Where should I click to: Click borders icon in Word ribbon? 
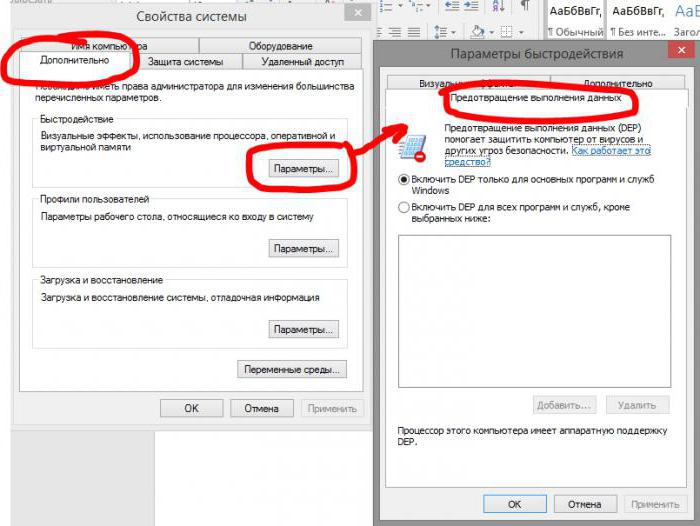pos(506,32)
